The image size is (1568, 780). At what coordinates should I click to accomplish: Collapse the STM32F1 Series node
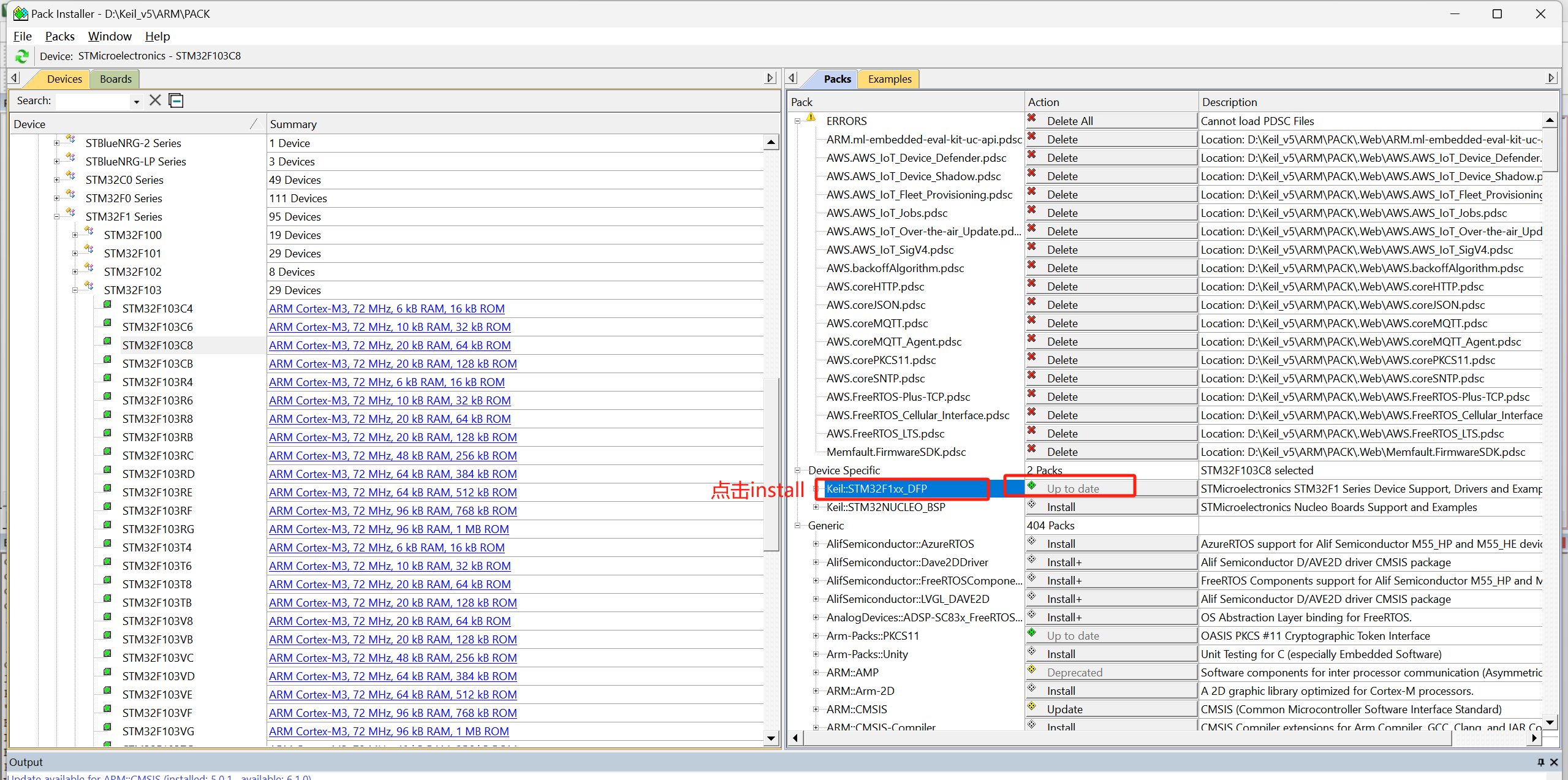56,217
